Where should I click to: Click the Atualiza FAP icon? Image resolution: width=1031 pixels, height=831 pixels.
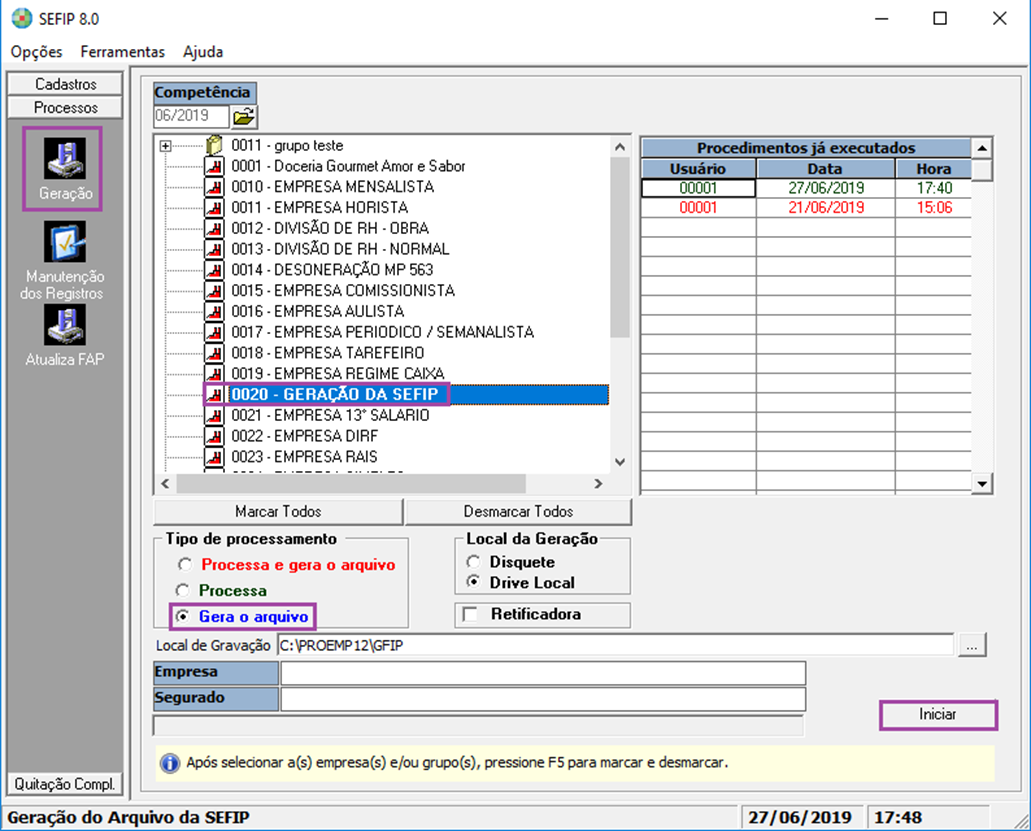(x=65, y=325)
